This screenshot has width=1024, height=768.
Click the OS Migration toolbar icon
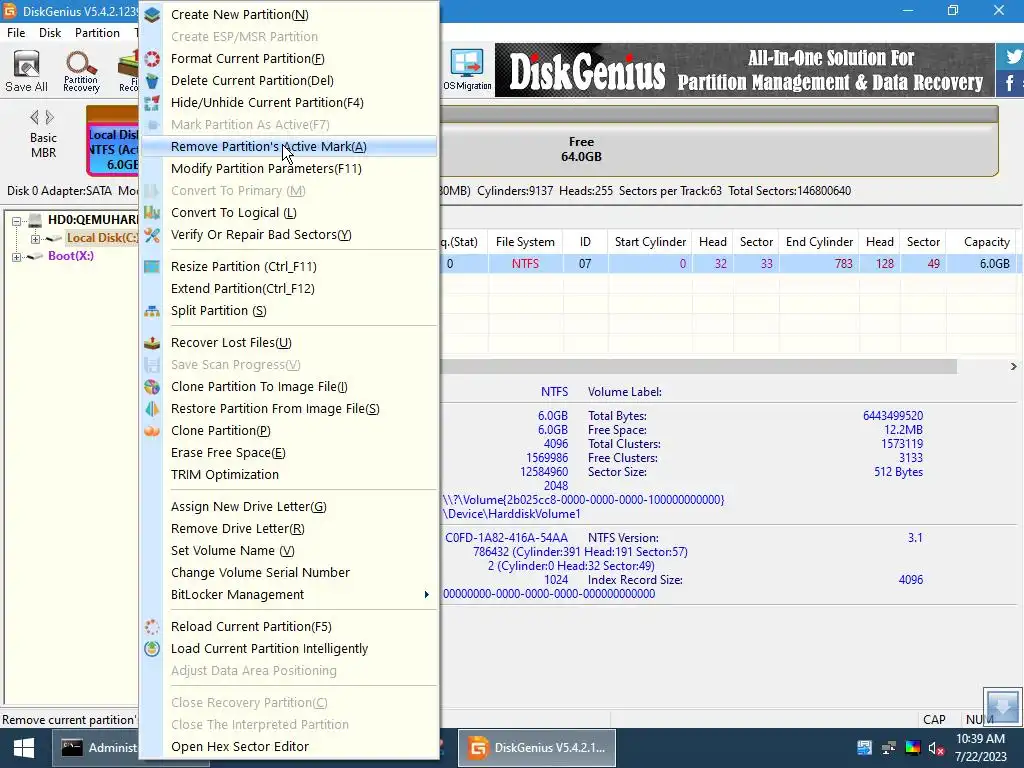click(x=468, y=71)
